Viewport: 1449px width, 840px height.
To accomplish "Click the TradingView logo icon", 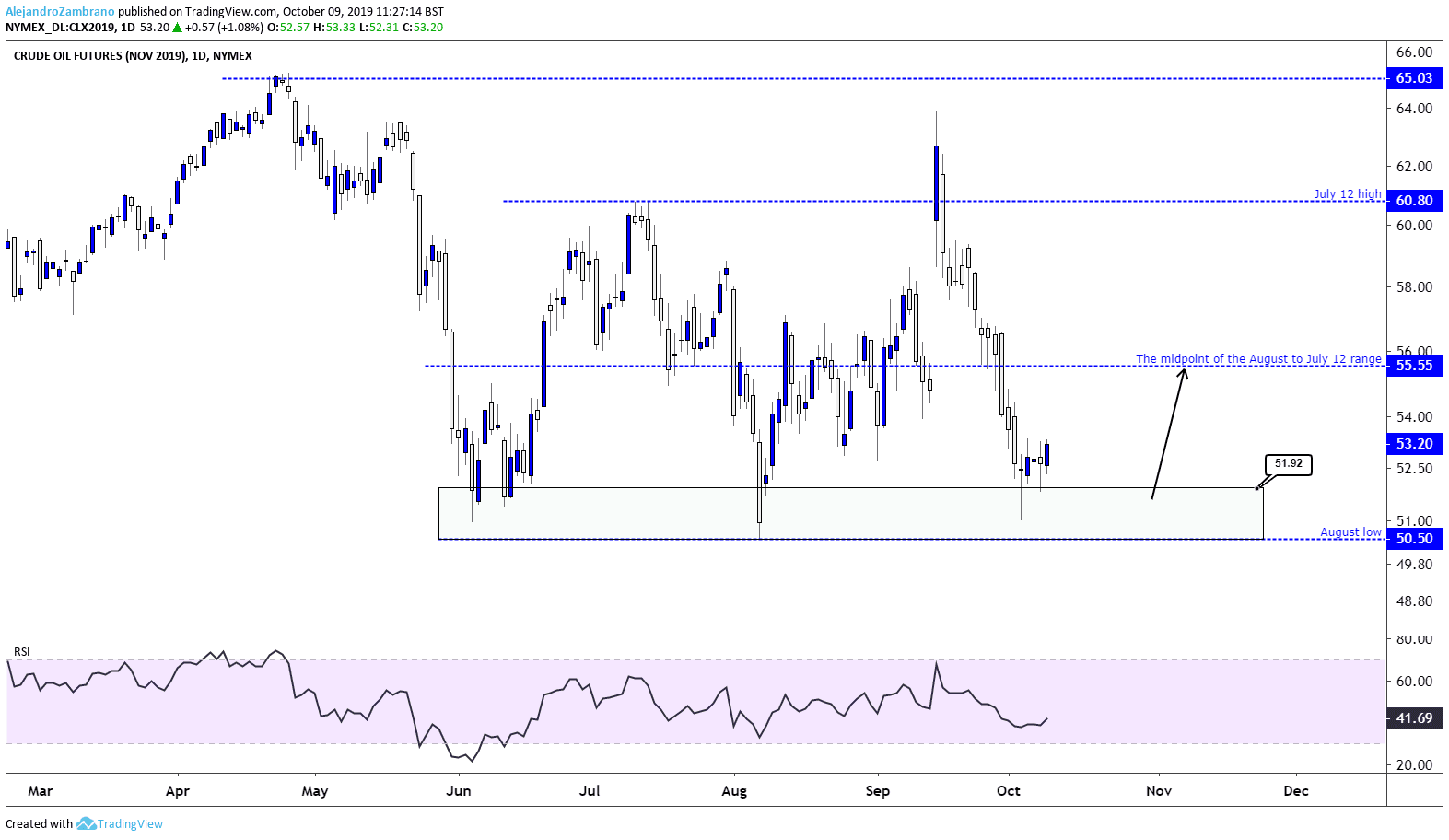I will pyautogui.click(x=86, y=823).
